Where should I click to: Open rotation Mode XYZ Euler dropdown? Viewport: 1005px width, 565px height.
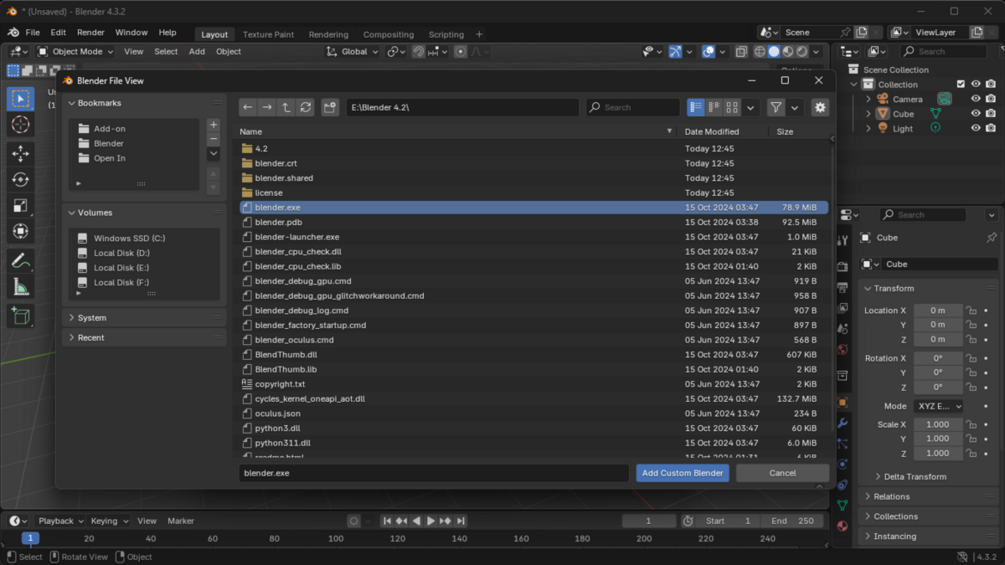(x=938, y=406)
